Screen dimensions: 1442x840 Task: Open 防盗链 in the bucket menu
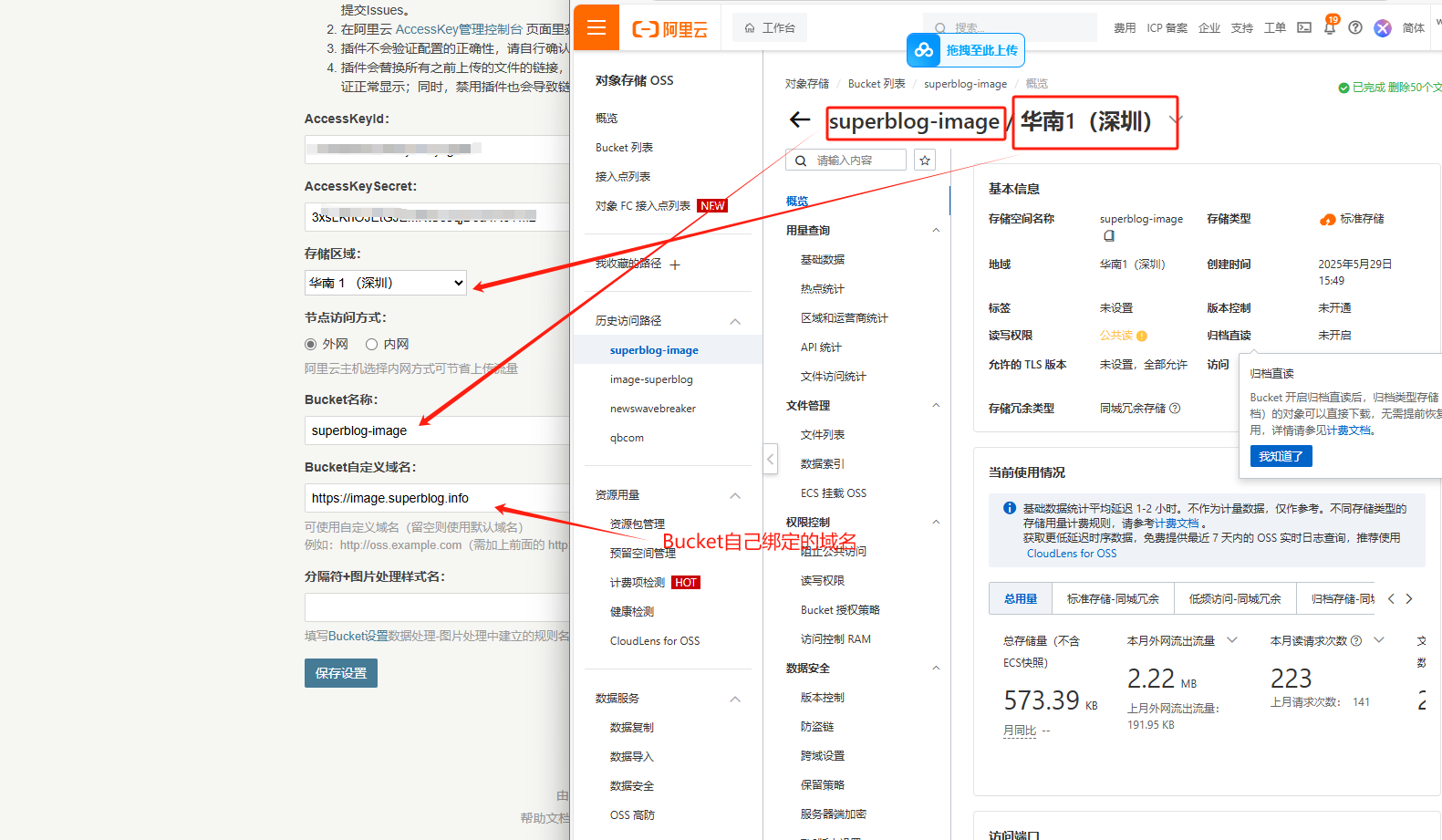click(x=817, y=727)
